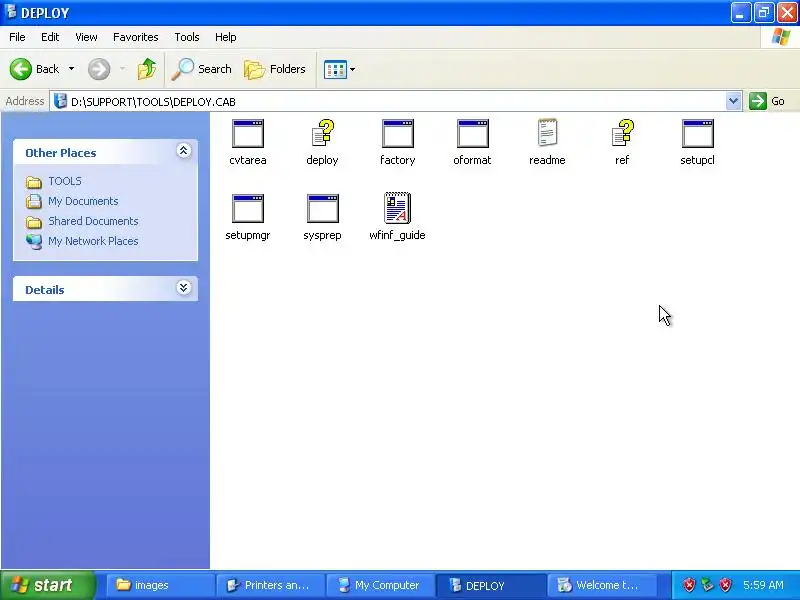Select the sysprep application icon
This screenshot has width=800, height=600.
pos(322,209)
